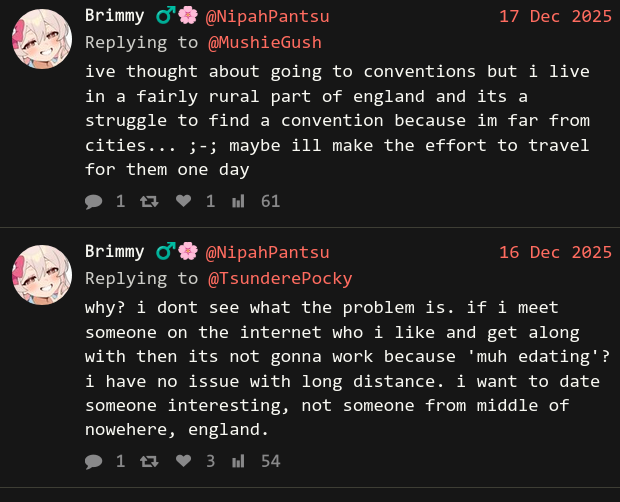Retweet the rural England conventions tweet

coord(148,201)
